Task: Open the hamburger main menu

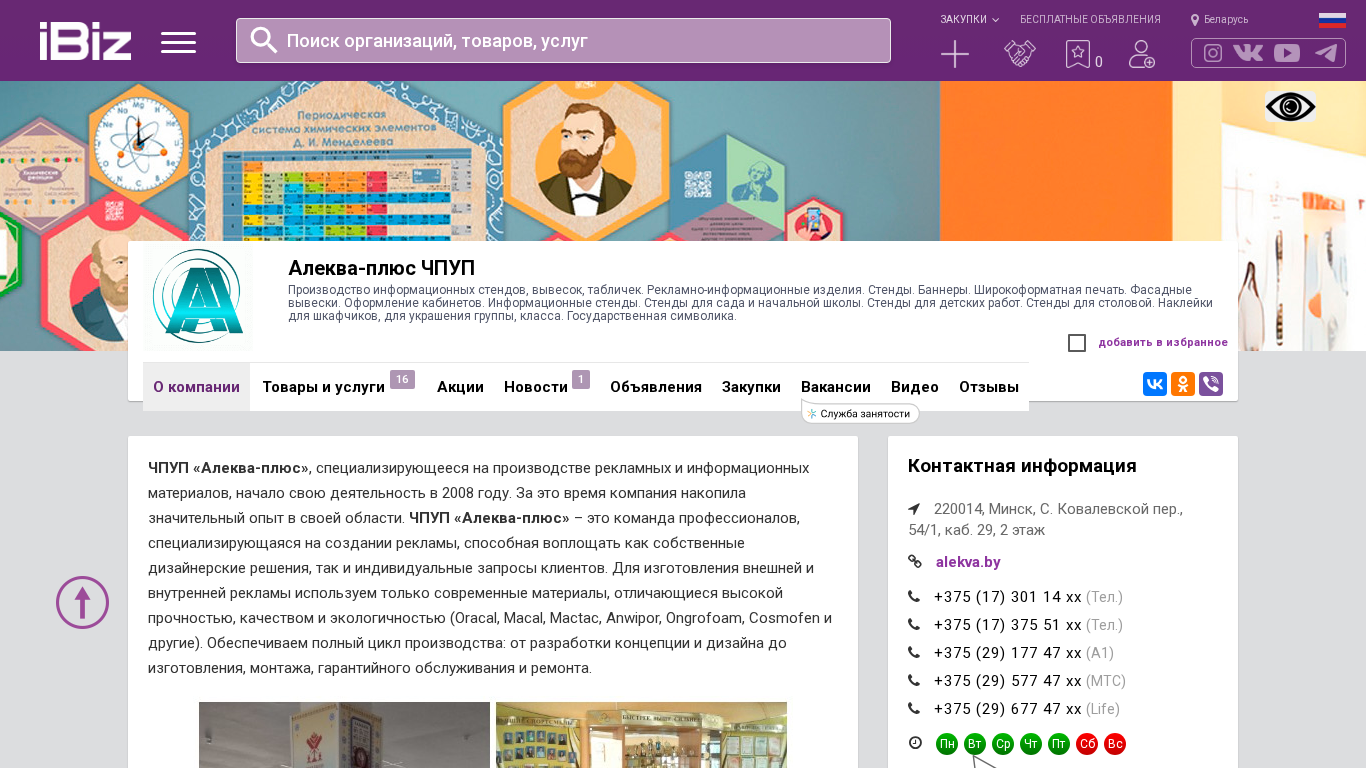Action: (178, 42)
